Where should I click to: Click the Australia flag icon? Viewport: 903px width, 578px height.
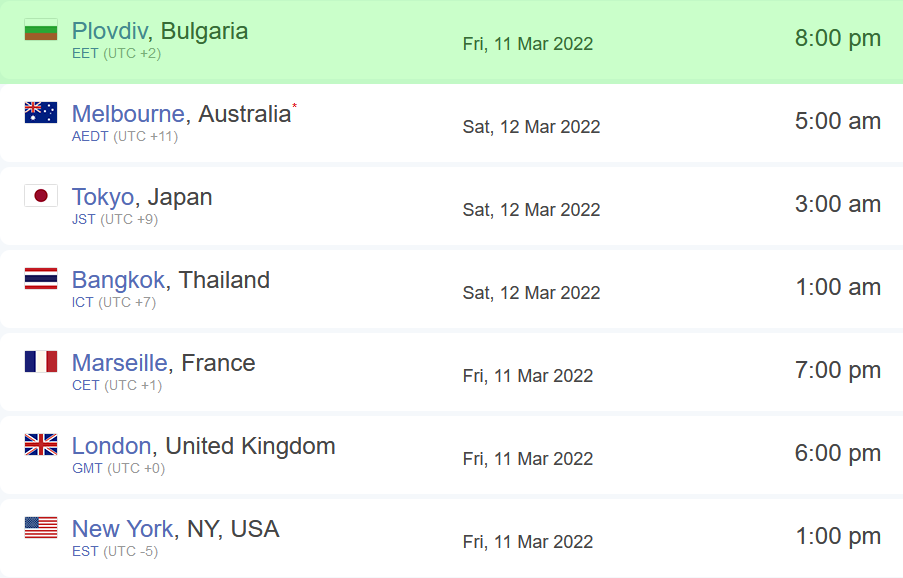(x=41, y=112)
